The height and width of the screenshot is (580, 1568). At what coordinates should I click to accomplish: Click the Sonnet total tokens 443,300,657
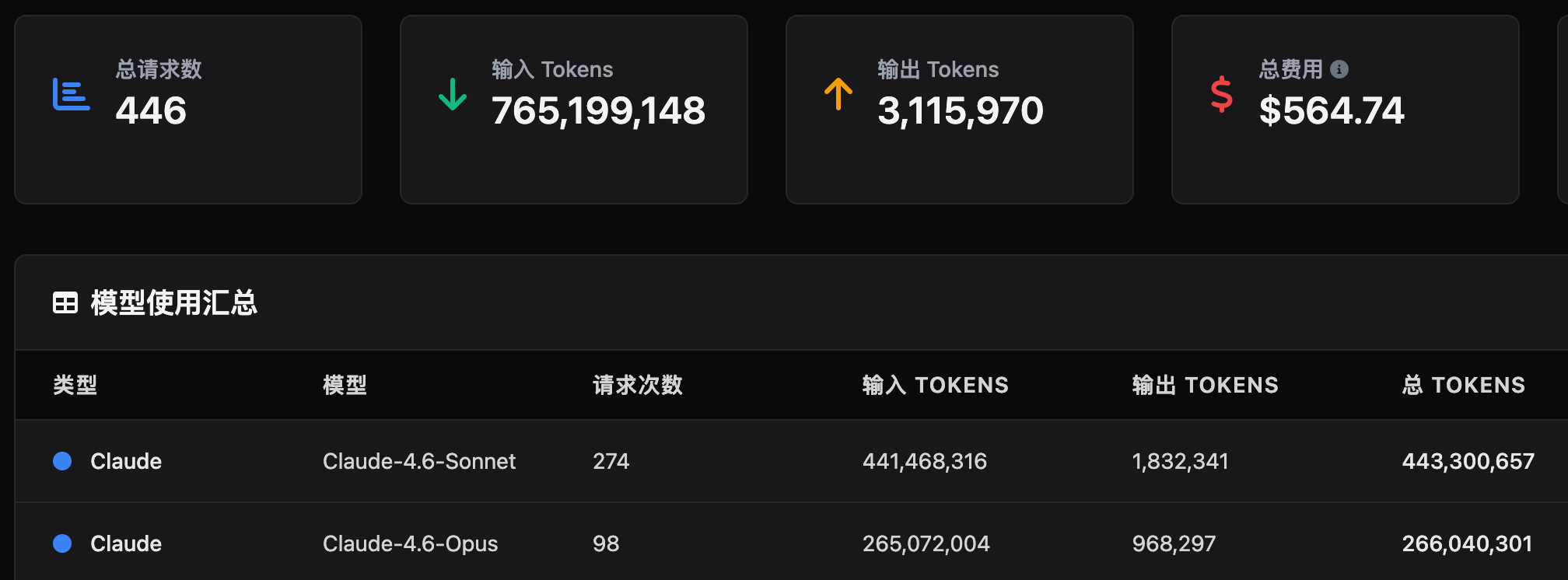[x=1468, y=461]
